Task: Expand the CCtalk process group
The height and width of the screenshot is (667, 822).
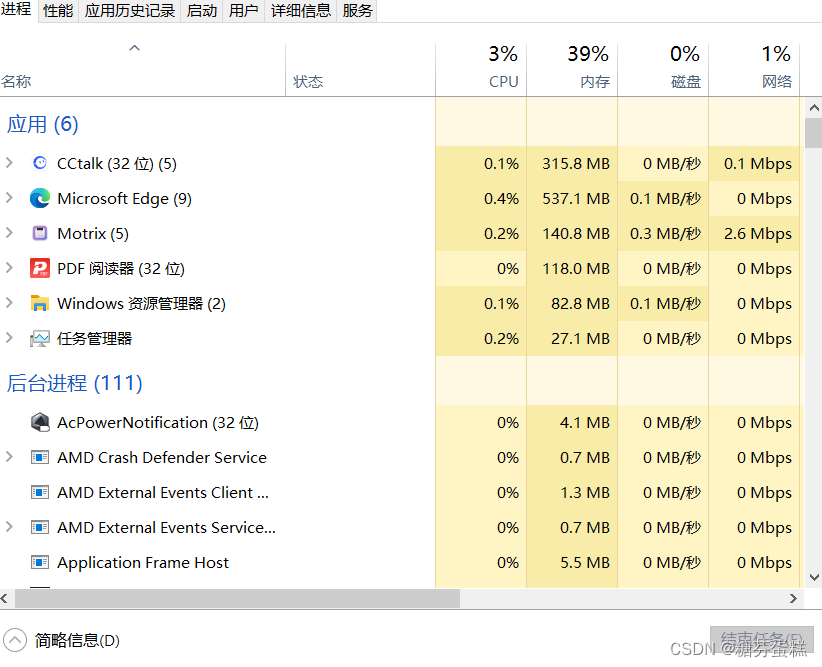Action: click(x=9, y=163)
